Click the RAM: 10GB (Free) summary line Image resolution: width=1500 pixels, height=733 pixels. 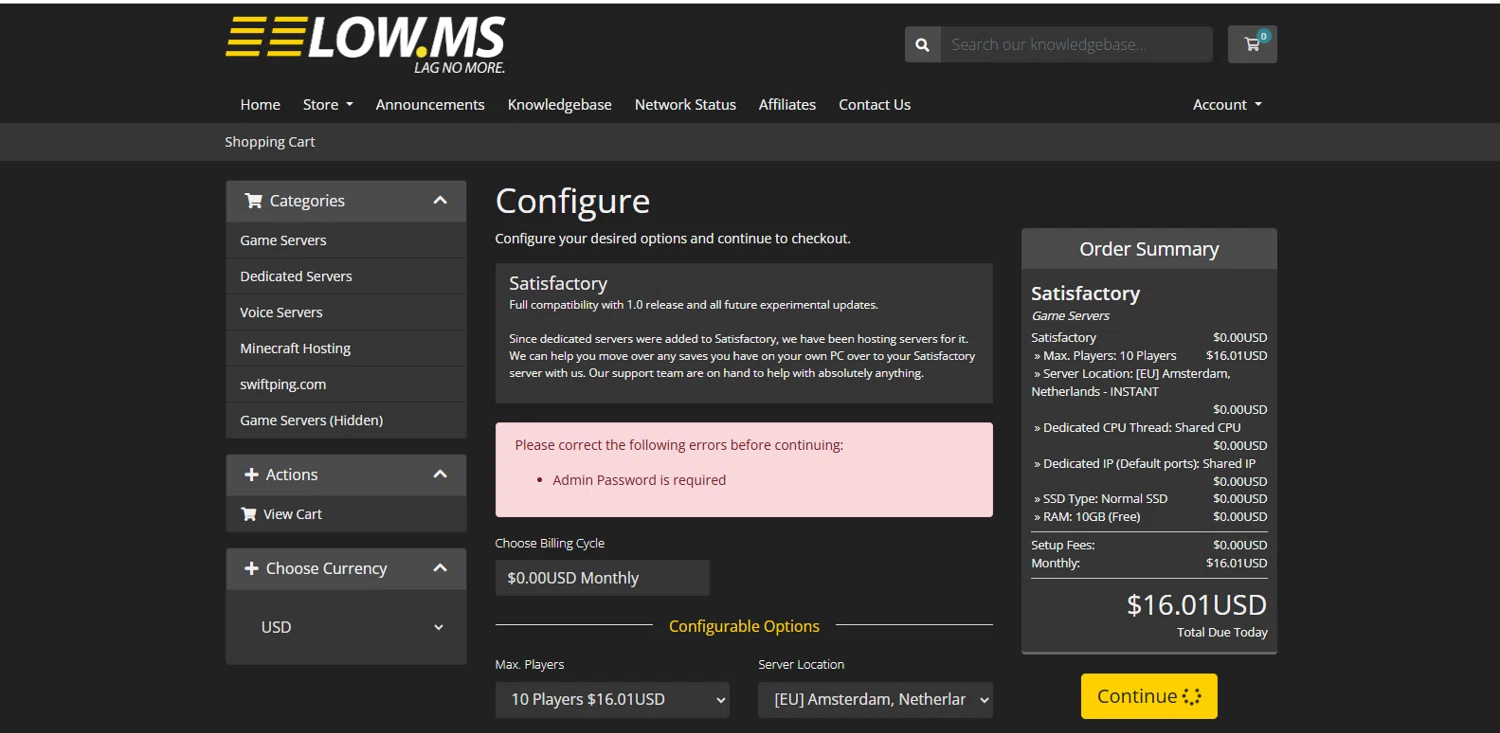point(1149,517)
